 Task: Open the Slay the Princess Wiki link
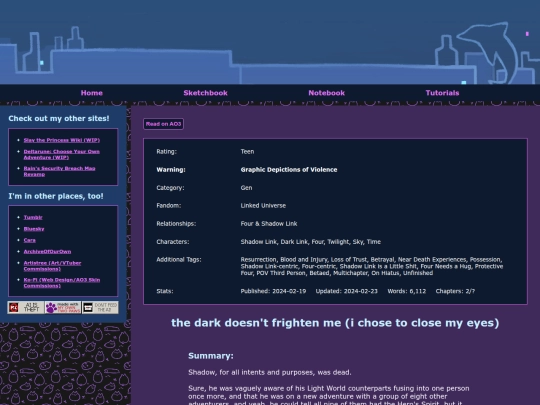[62, 140]
